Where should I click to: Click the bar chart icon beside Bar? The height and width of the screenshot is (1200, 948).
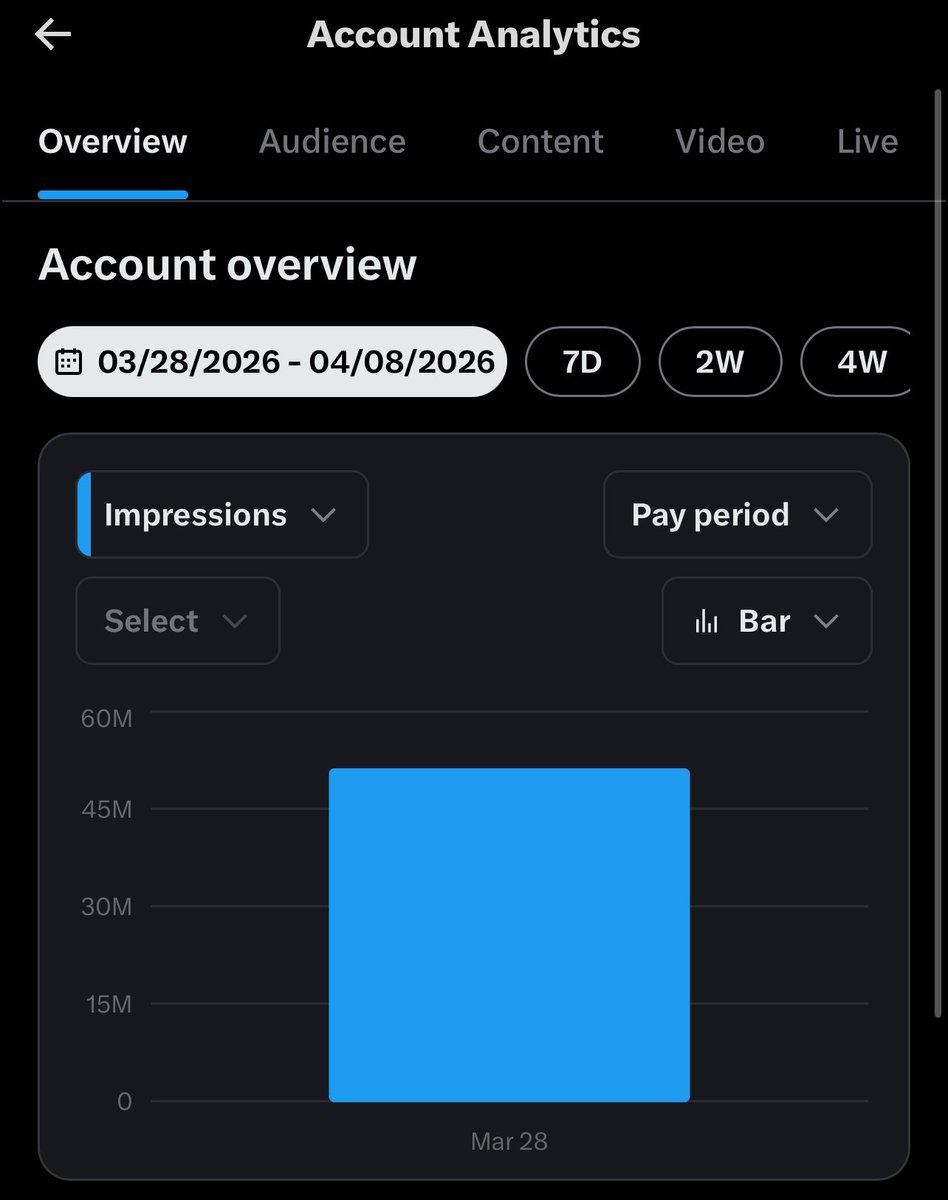point(707,622)
